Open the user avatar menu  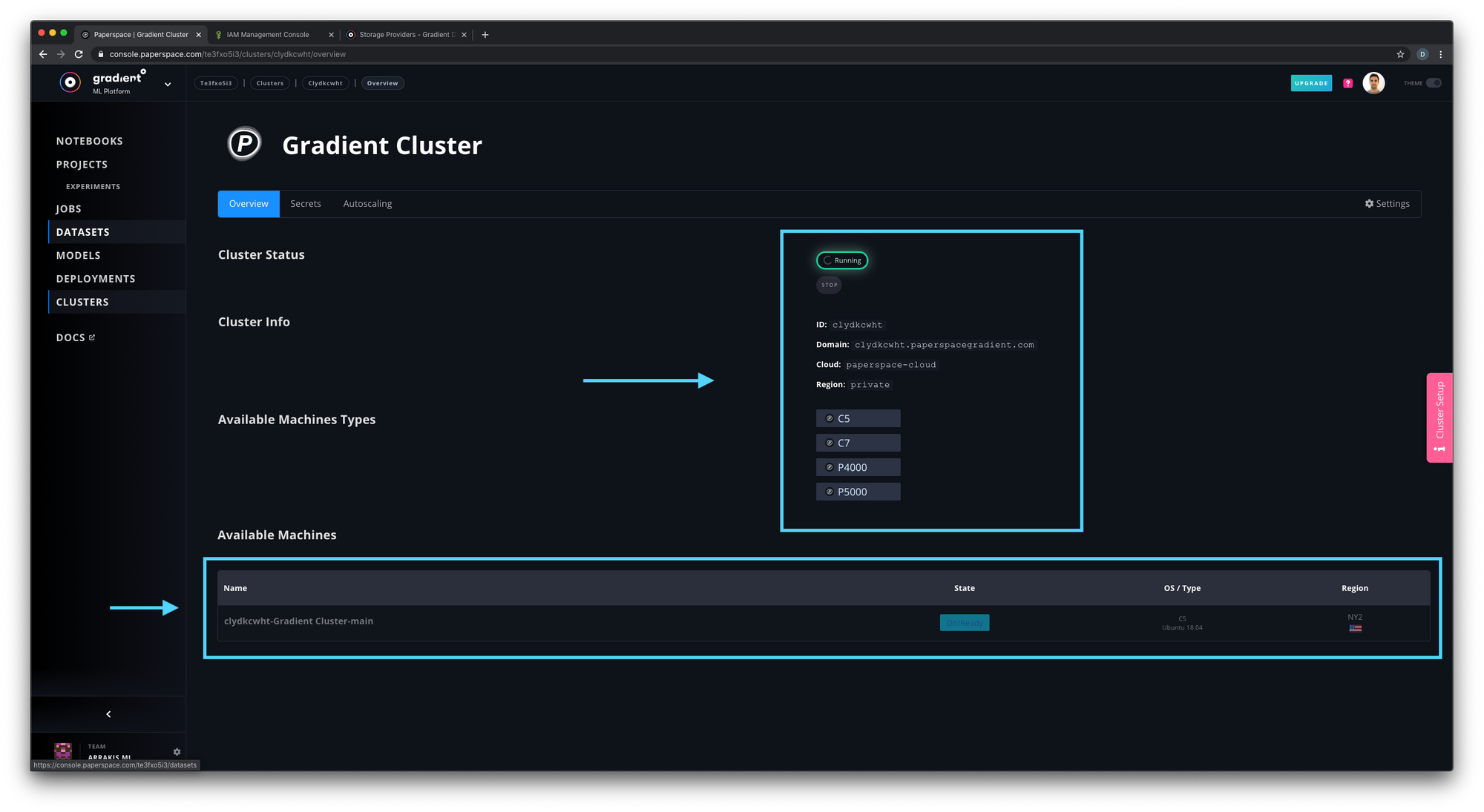[x=1373, y=83]
